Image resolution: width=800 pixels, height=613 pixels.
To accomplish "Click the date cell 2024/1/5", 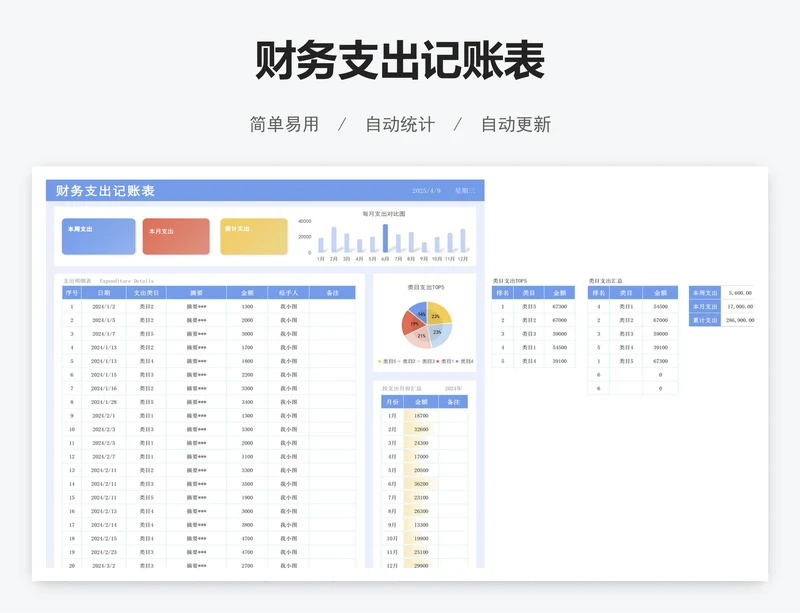I will pos(104,321).
